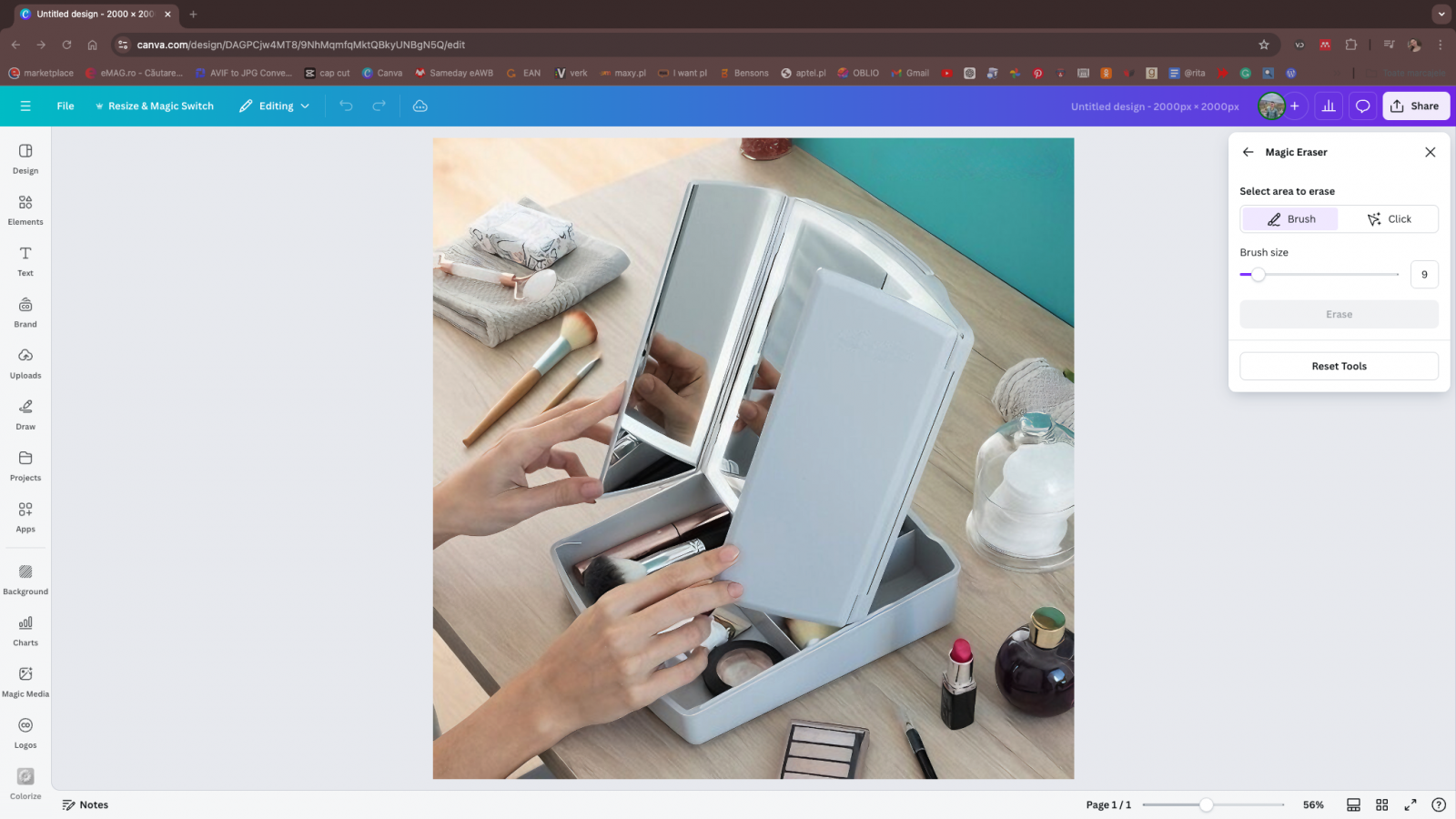The height and width of the screenshot is (819, 1456).
Task: Open the AVIF to JPG Converter bookmark
Action: (x=244, y=73)
